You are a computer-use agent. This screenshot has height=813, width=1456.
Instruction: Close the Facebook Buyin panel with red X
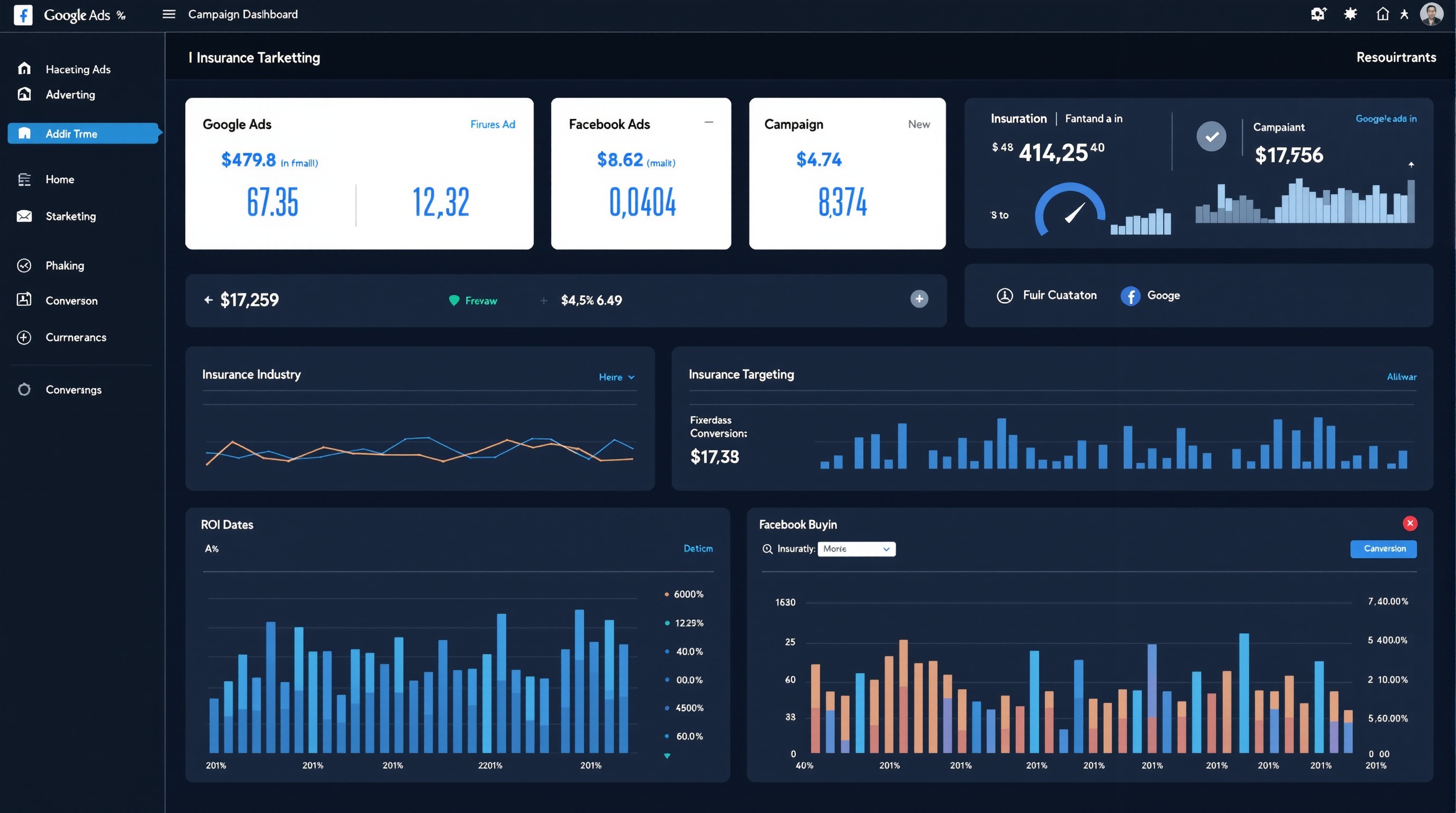[x=1409, y=523]
